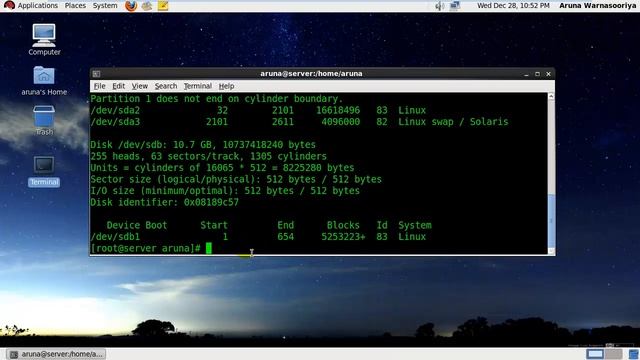Click terminal scrollbar down arrow

click(551, 251)
